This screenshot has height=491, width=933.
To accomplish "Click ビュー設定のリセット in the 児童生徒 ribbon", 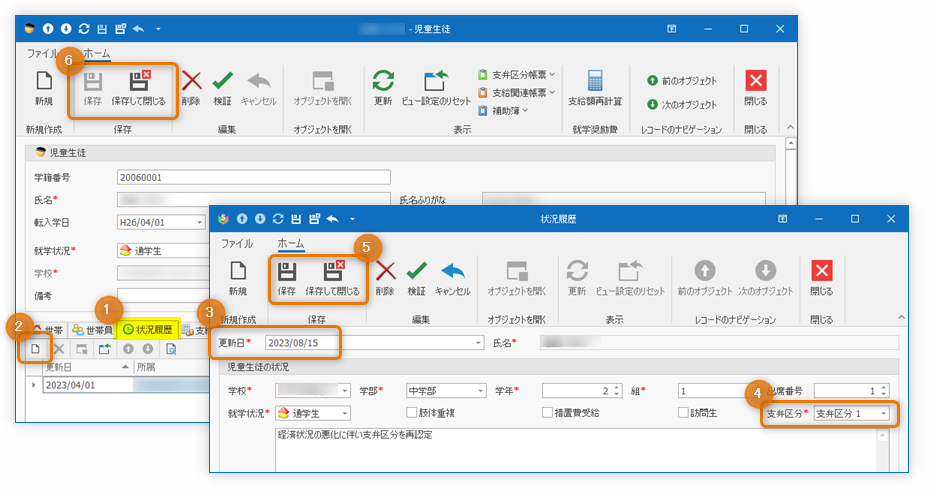I will click(x=436, y=88).
